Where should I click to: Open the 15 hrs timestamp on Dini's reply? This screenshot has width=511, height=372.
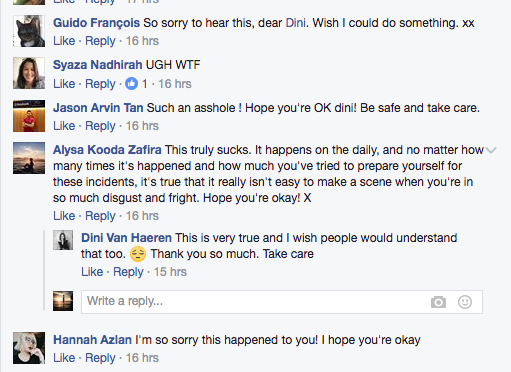click(x=170, y=272)
